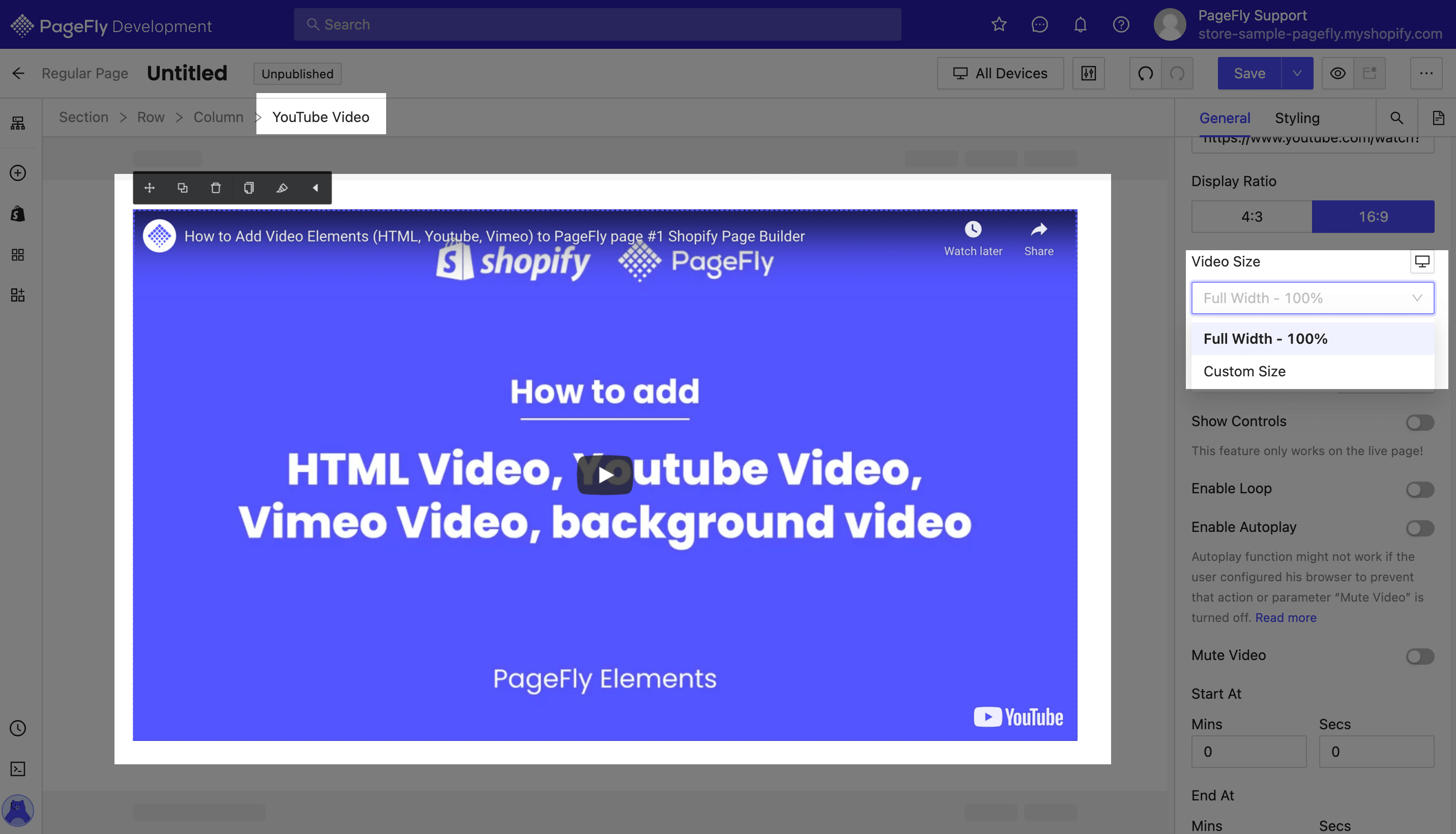Select Custom Size from Video Size dropdown
This screenshot has width=1456, height=834.
coord(1243,371)
